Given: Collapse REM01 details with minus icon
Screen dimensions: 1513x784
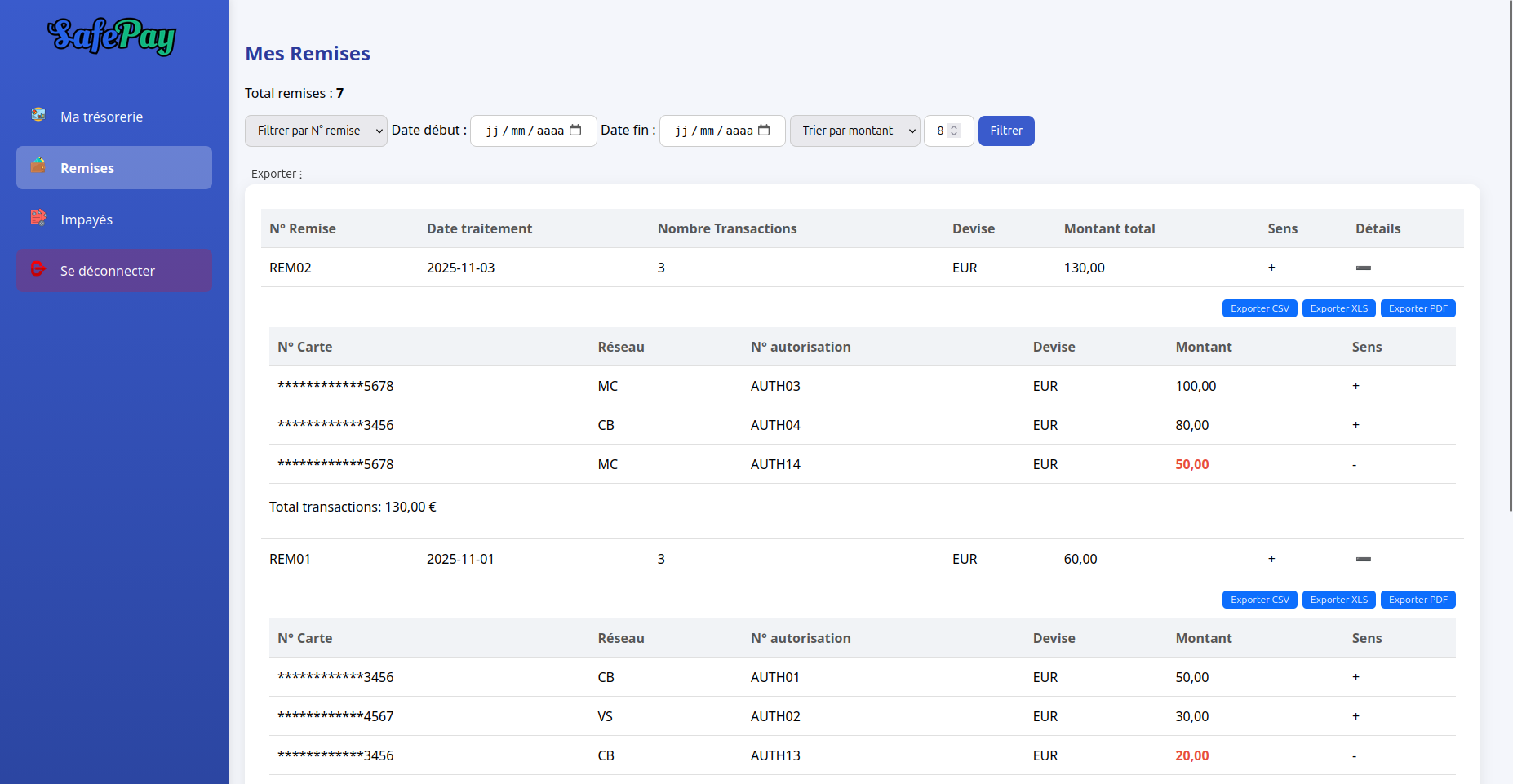Looking at the screenshot, I should pyautogui.click(x=1363, y=559).
